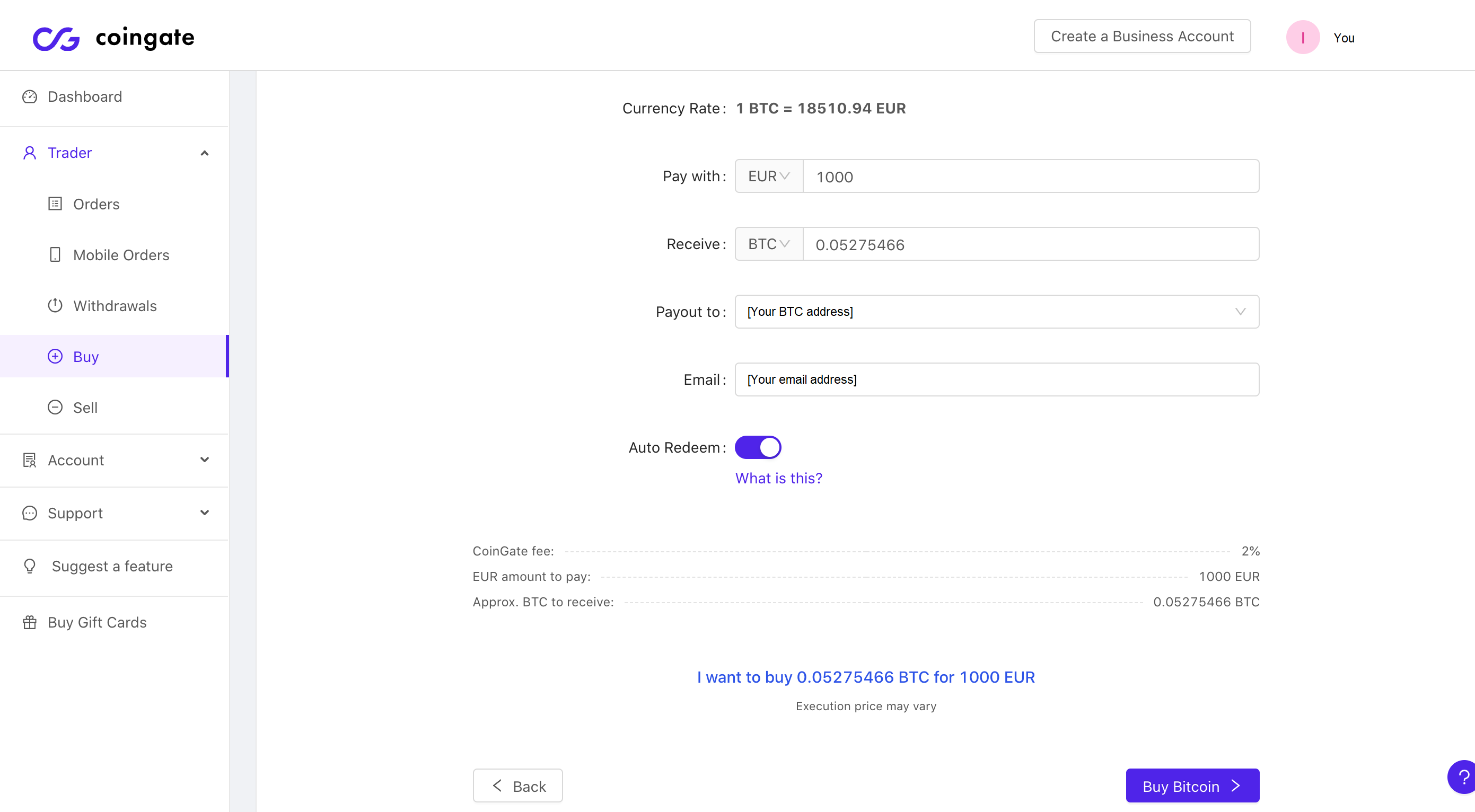Click the Buy Gift Cards sidebar icon
The width and height of the screenshot is (1475, 812).
tap(30, 622)
